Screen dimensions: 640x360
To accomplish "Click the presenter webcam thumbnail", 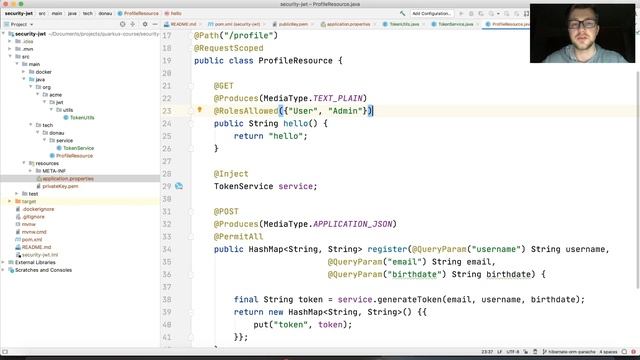I will click(x=582, y=33).
